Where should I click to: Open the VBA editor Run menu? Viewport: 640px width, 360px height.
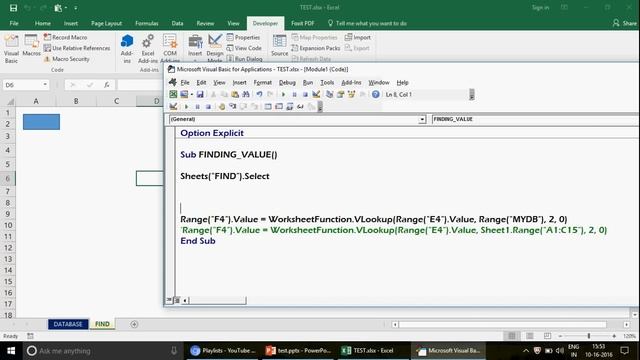tap(308, 82)
